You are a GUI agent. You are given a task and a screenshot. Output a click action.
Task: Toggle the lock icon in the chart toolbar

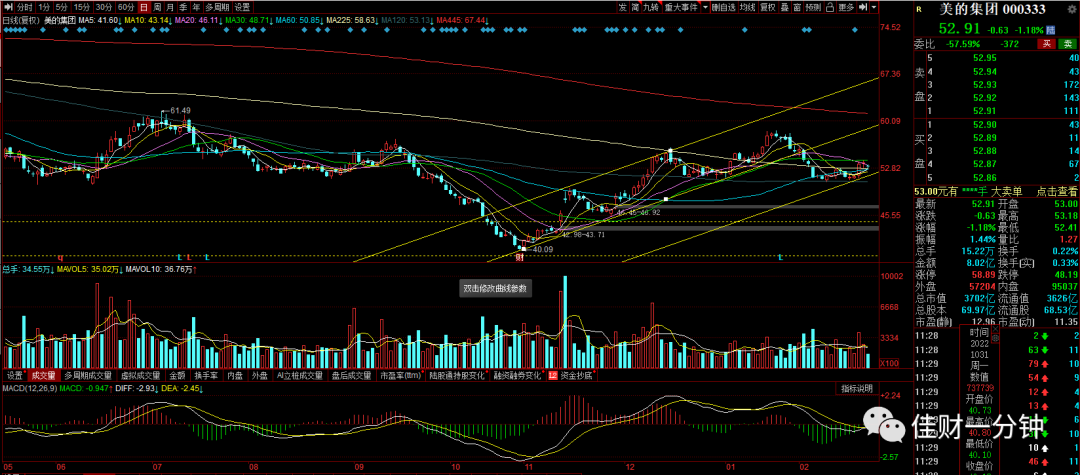pos(830,7)
